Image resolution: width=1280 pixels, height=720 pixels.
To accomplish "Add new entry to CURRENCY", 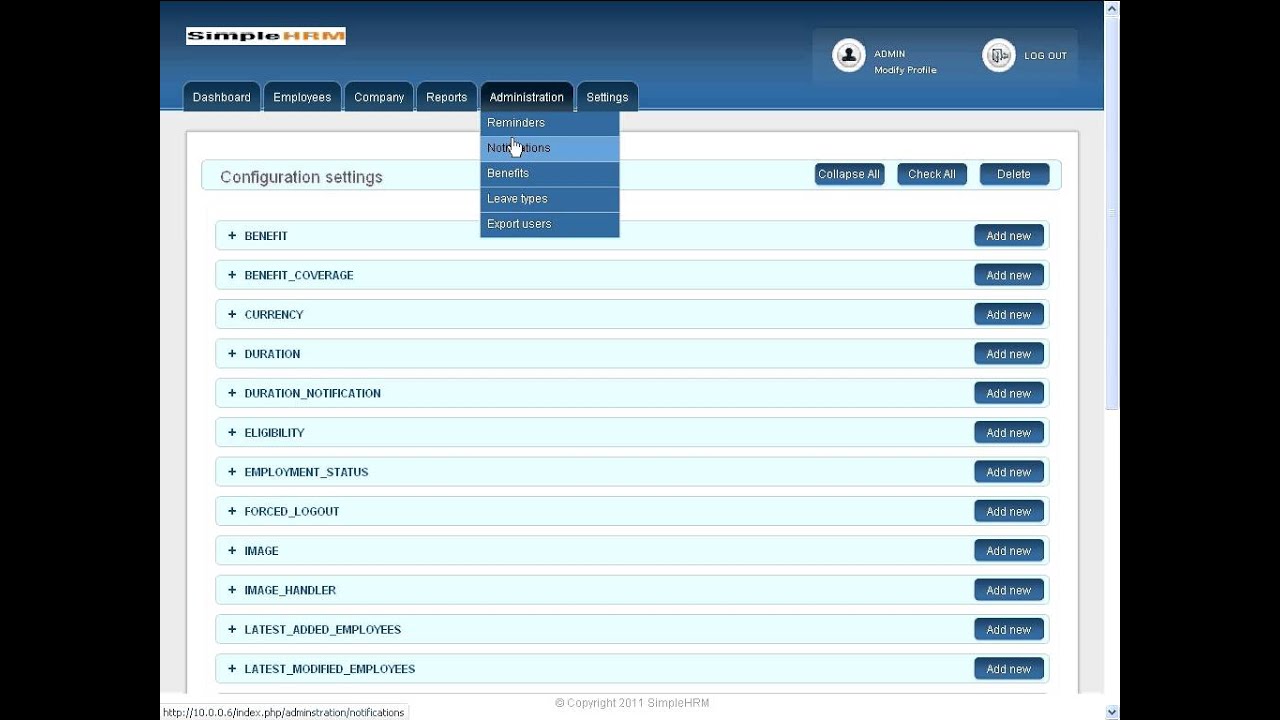I will coord(1009,314).
